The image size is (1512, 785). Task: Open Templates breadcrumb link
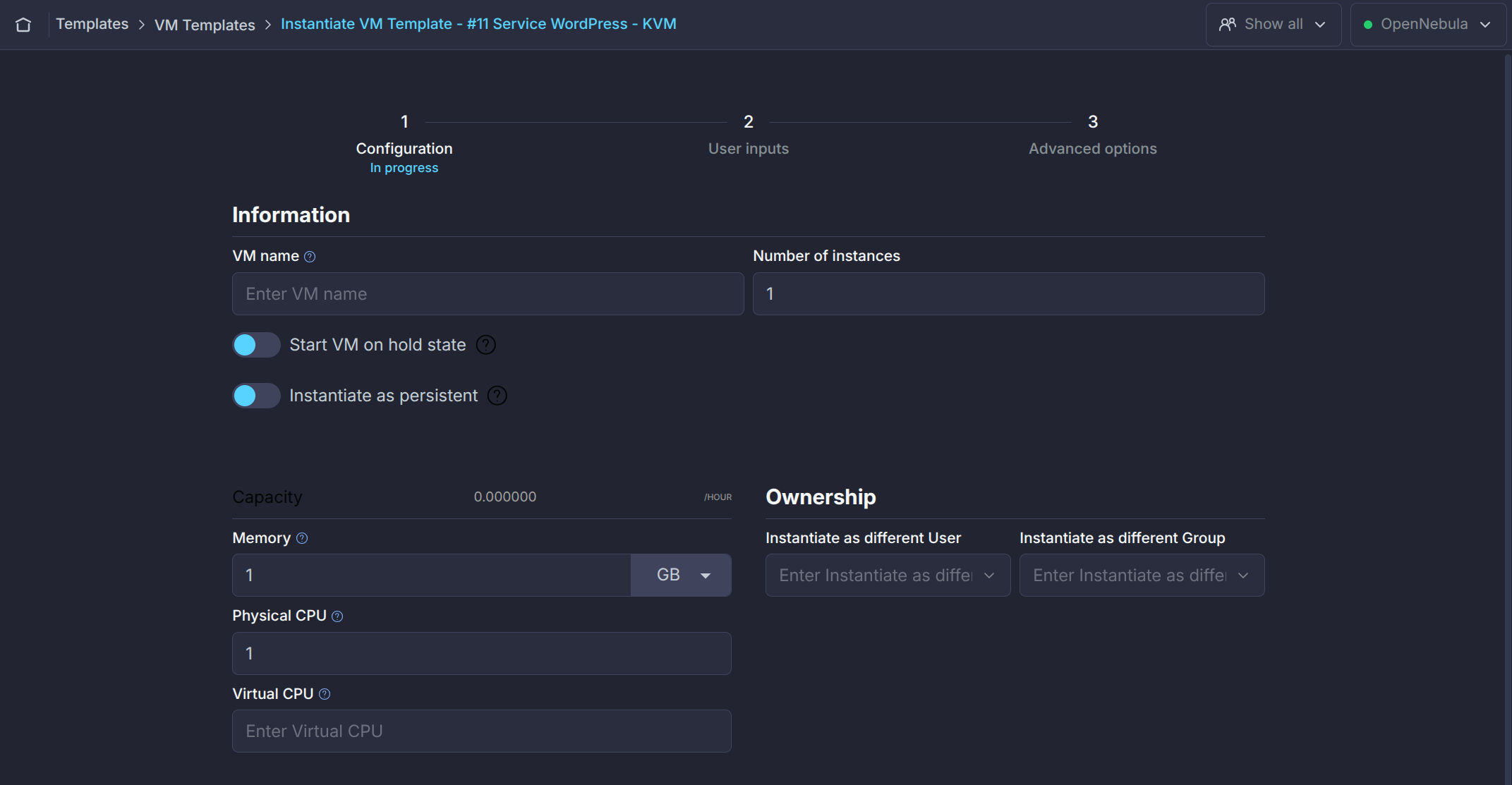[x=92, y=24]
